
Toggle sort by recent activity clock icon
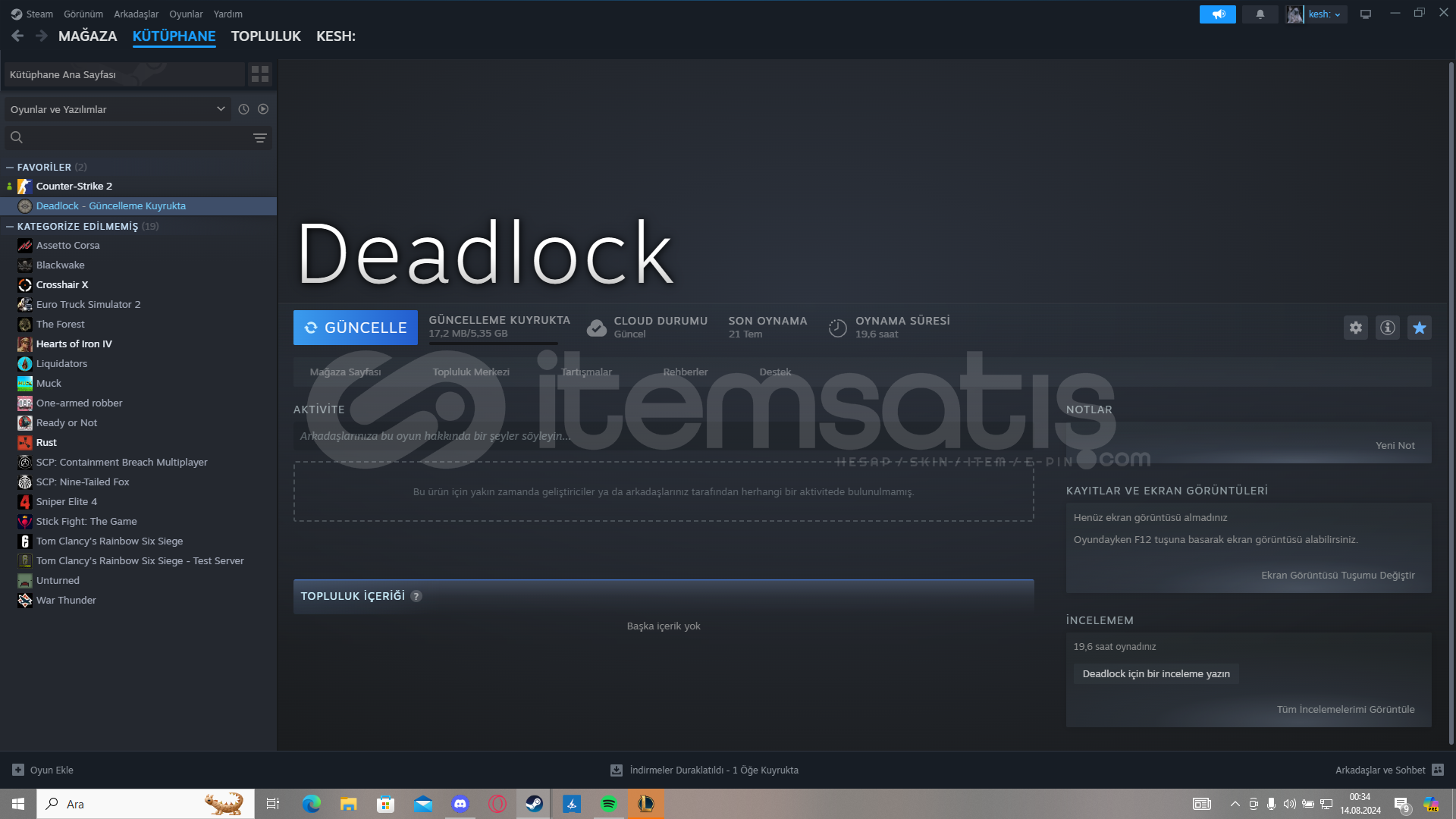click(x=243, y=109)
